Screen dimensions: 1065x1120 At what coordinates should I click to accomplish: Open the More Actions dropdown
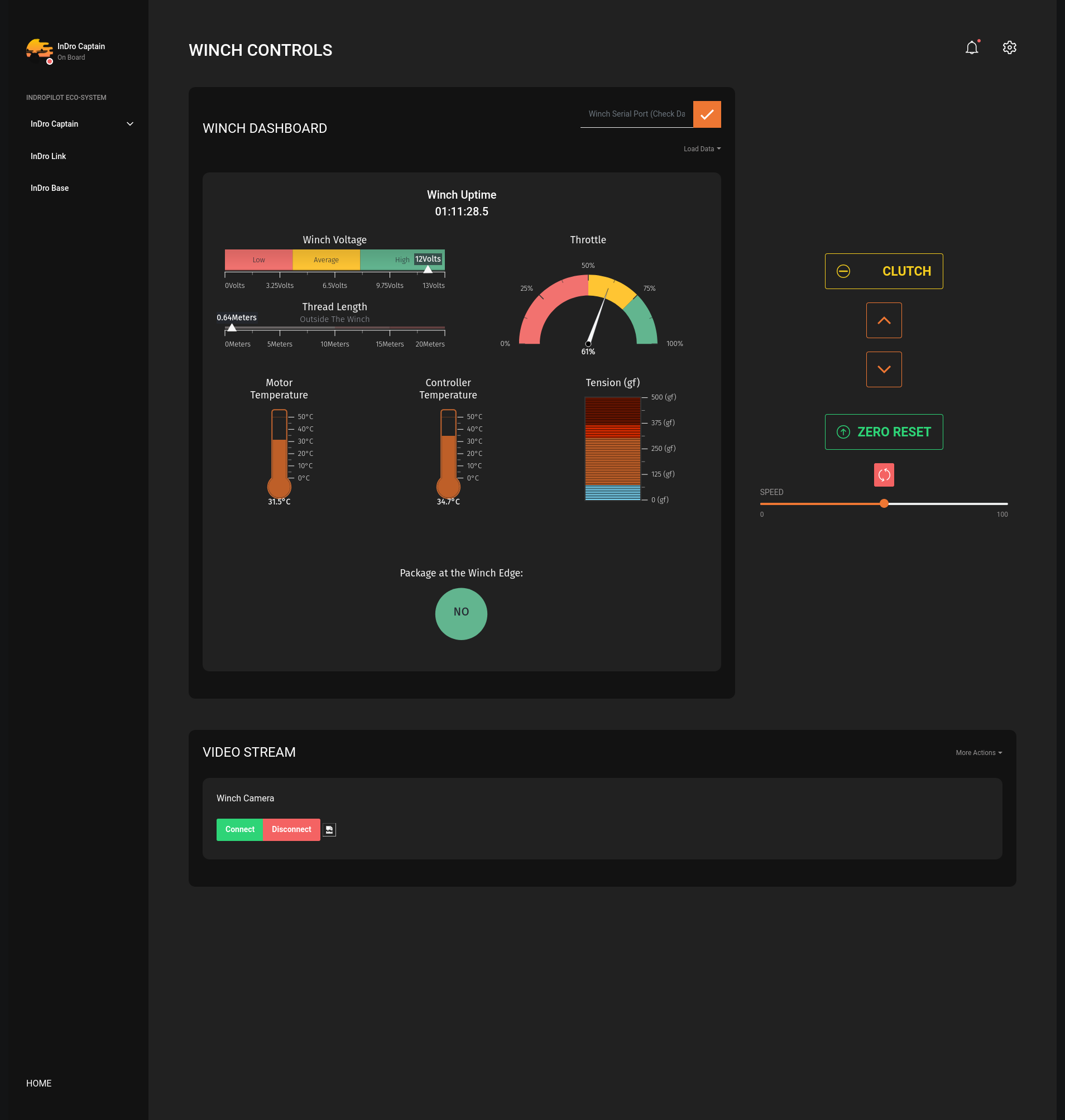(x=978, y=753)
